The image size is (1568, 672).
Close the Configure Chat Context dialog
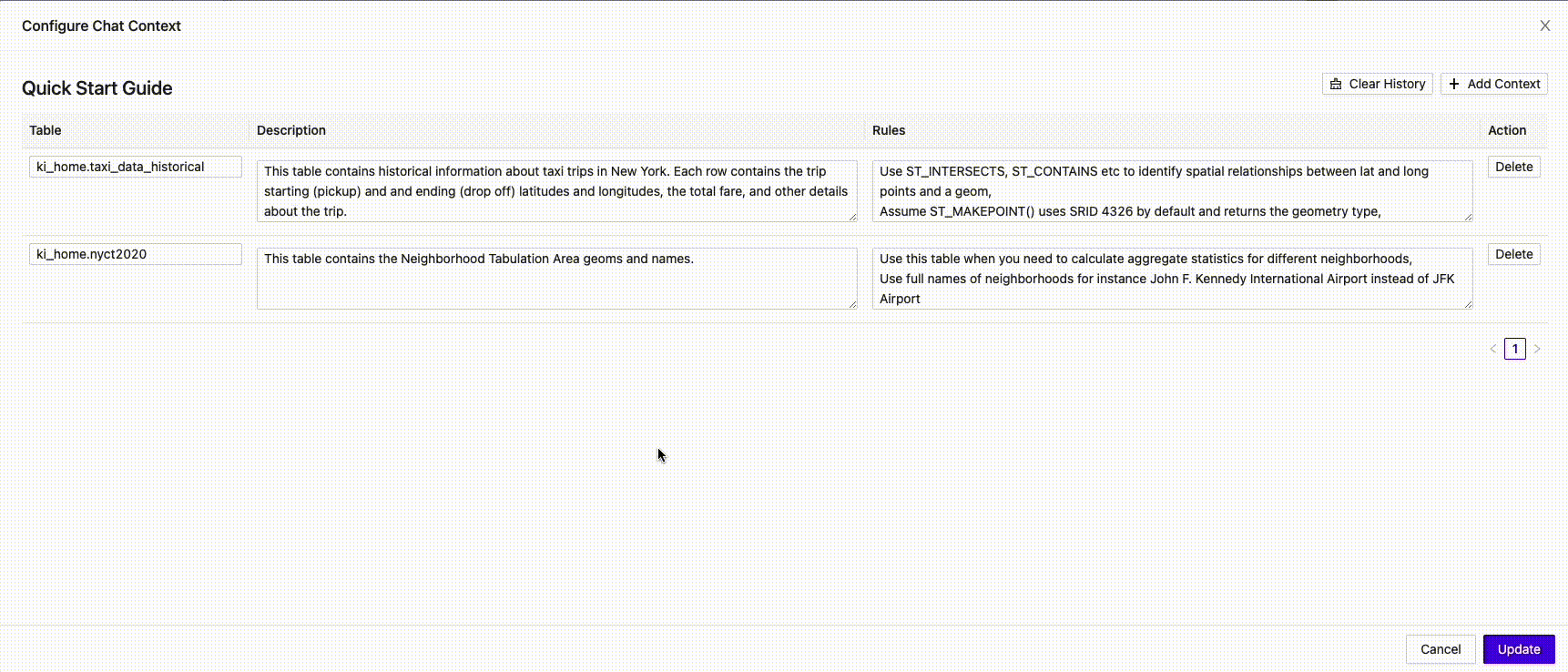click(1544, 25)
